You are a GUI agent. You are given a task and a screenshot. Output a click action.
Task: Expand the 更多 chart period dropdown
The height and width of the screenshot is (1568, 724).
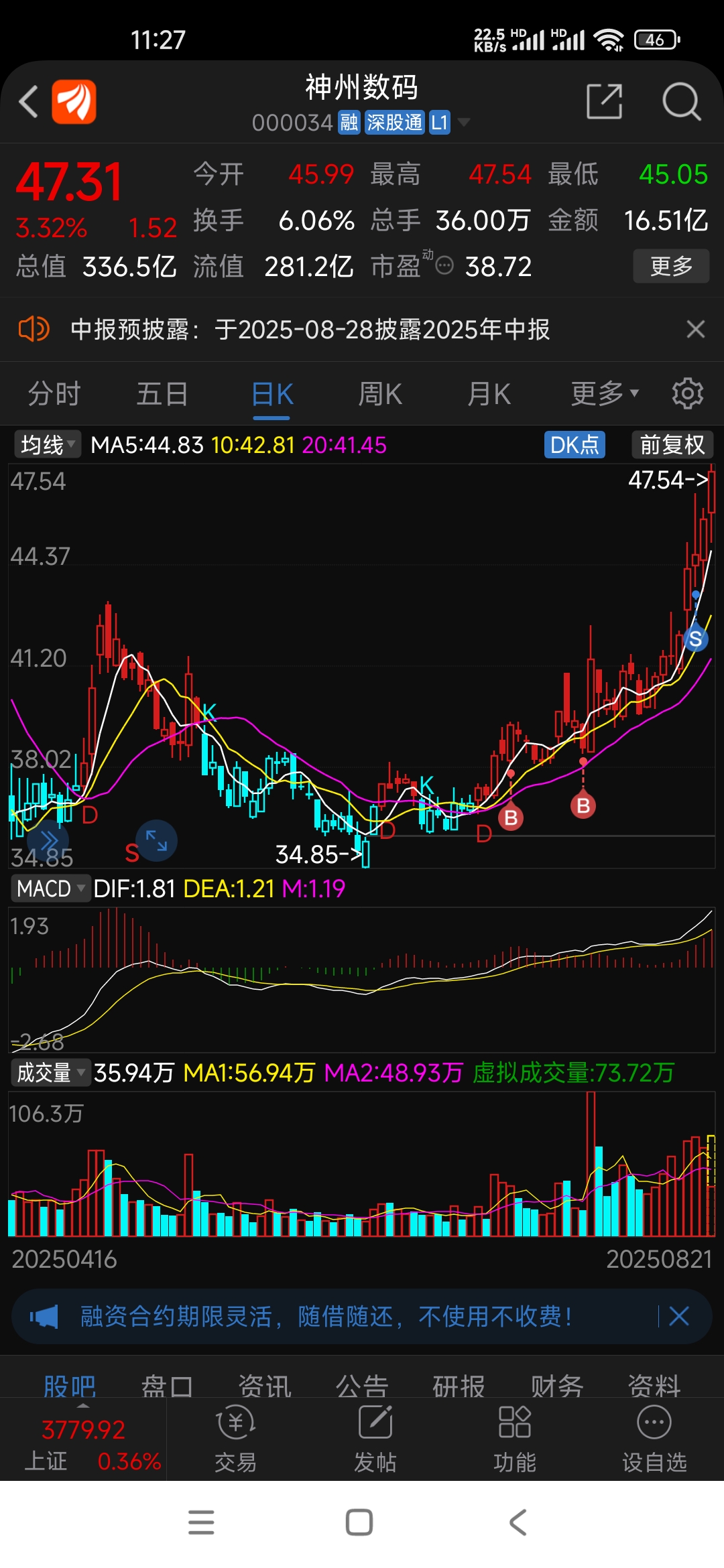tap(605, 394)
